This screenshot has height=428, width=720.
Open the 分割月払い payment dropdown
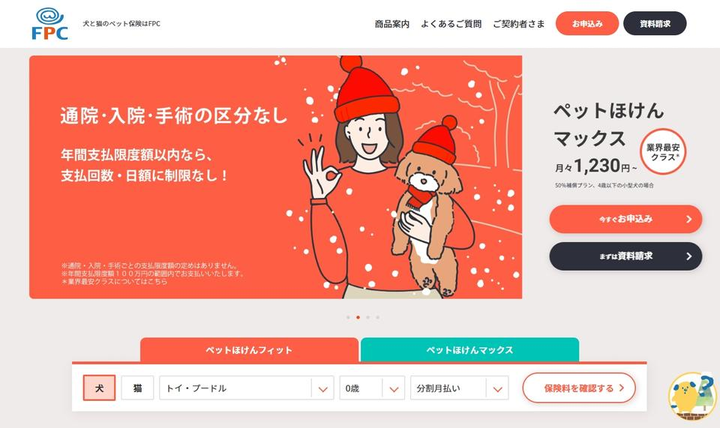click(x=459, y=388)
